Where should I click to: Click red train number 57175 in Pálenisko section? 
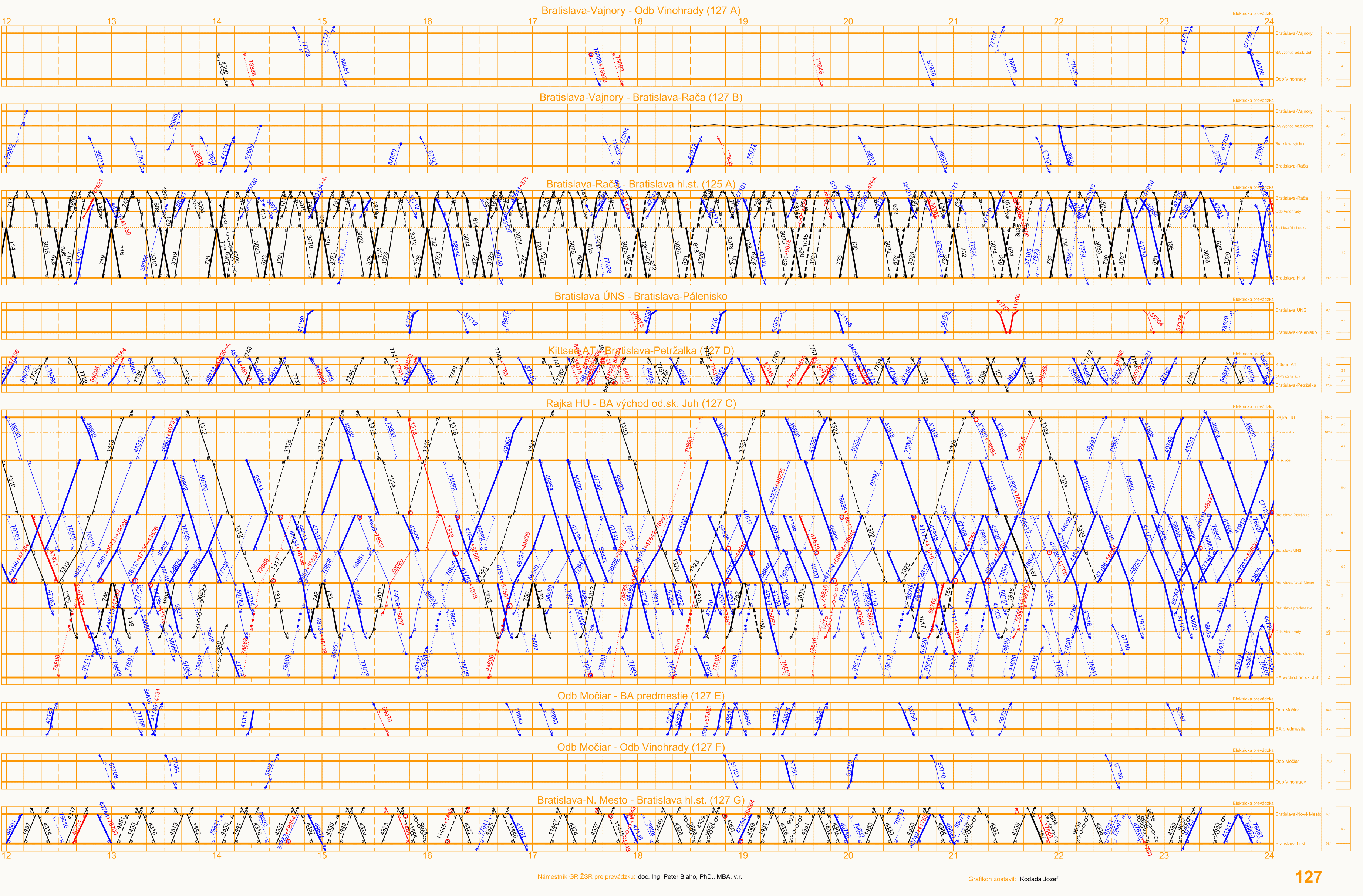[1180, 322]
